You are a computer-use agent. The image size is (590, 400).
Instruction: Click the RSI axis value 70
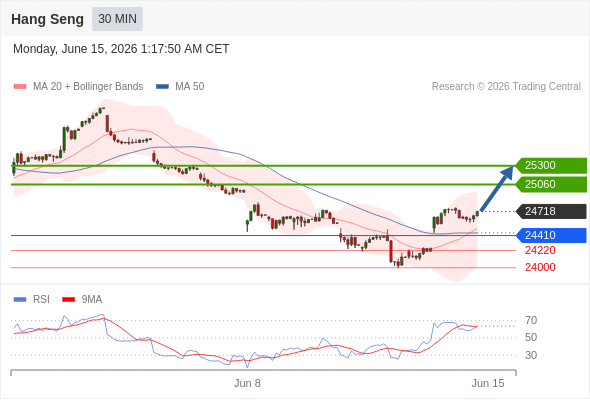(x=531, y=321)
